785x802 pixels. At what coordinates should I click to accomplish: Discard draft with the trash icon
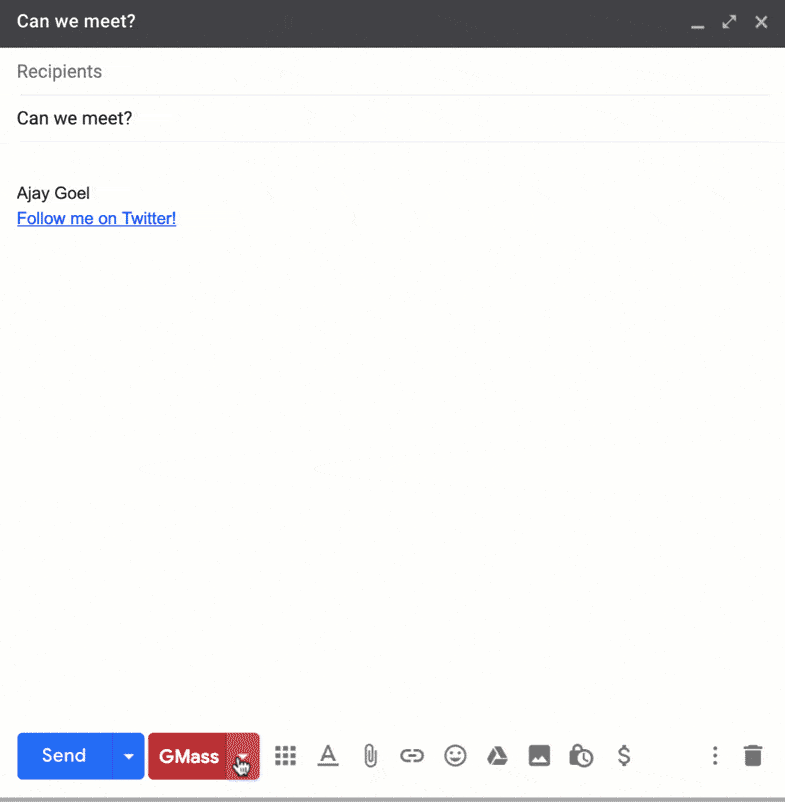[x=753, y=756]
